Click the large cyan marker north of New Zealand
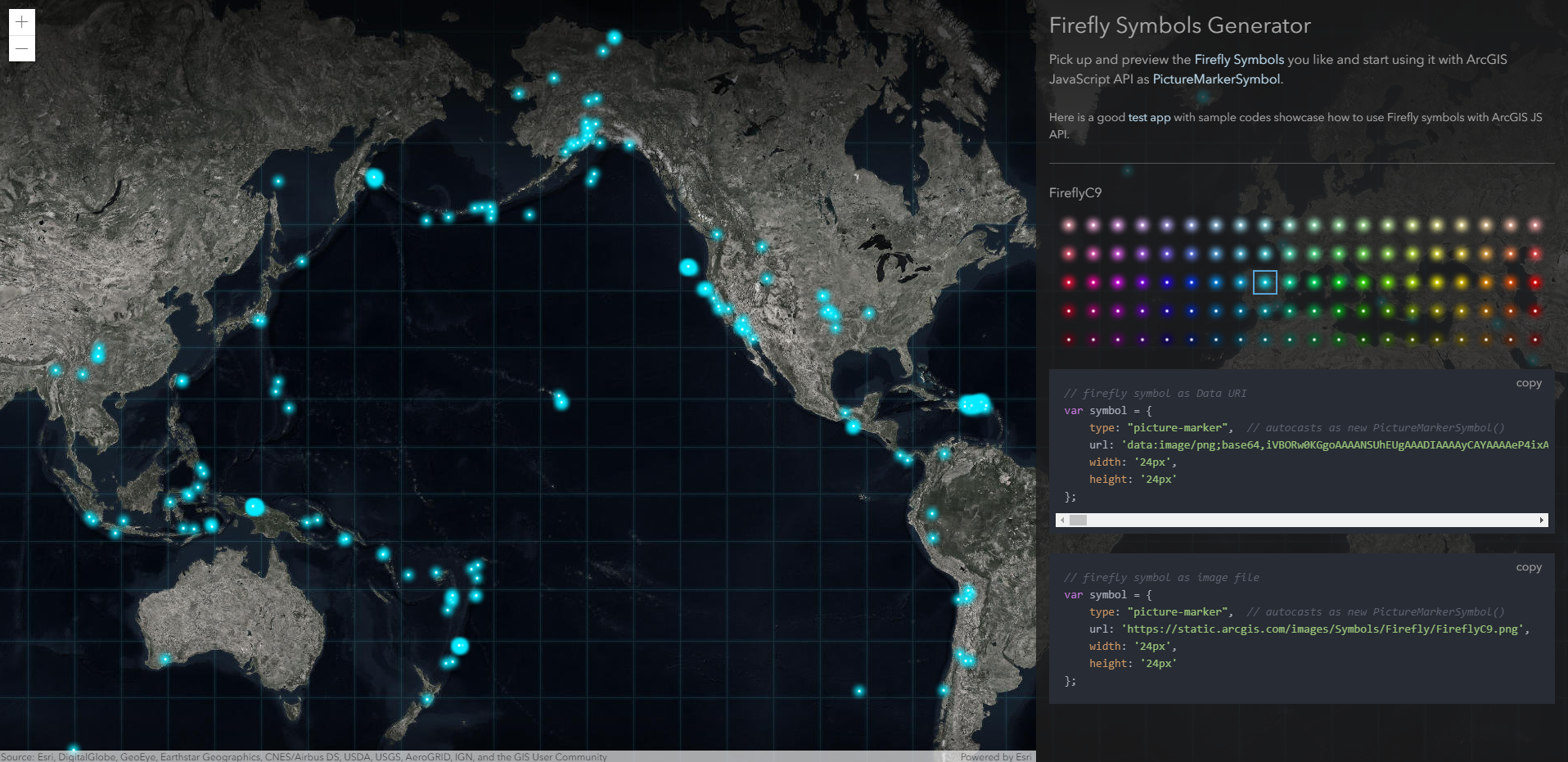Screen dimensions: 1568x762 pyautogui.click(x=460, y=646)
